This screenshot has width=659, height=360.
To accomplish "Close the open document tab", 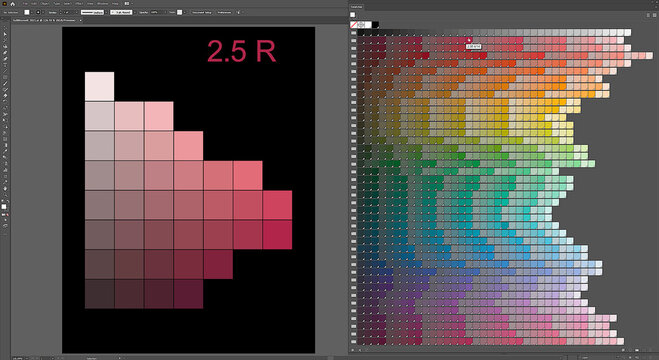I will tap(80, 20).
